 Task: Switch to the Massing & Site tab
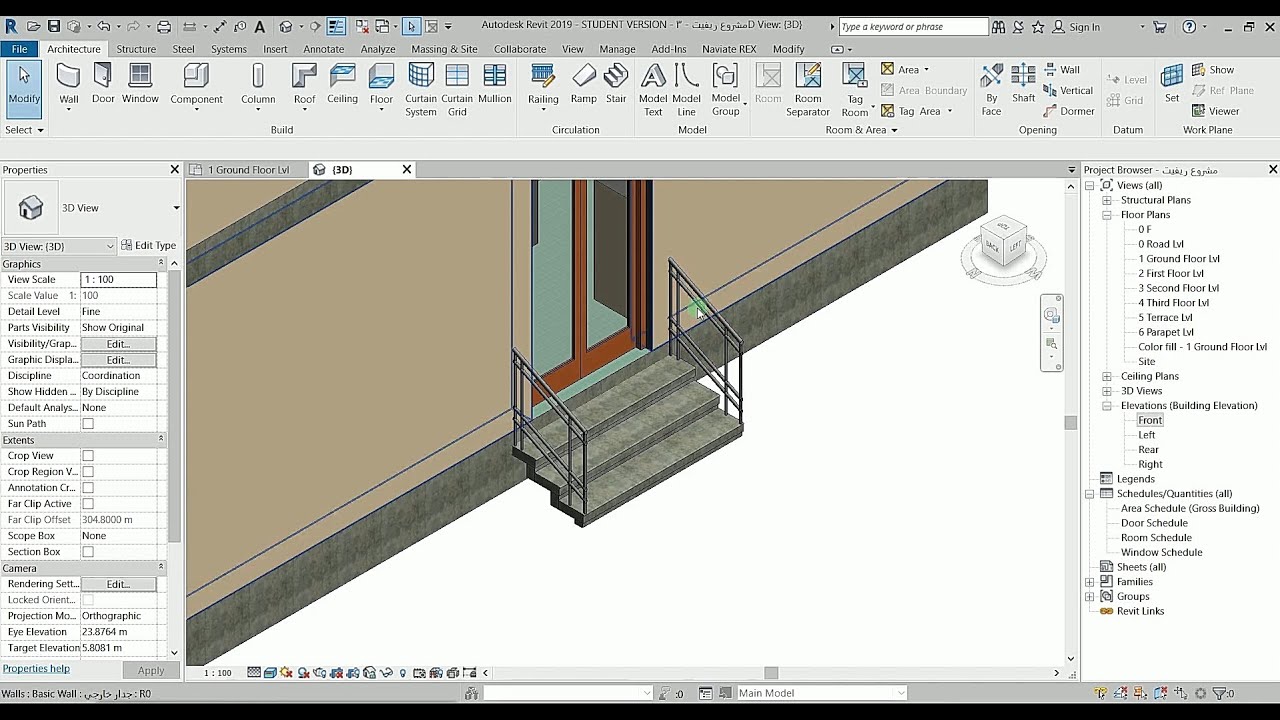[444, 49]
